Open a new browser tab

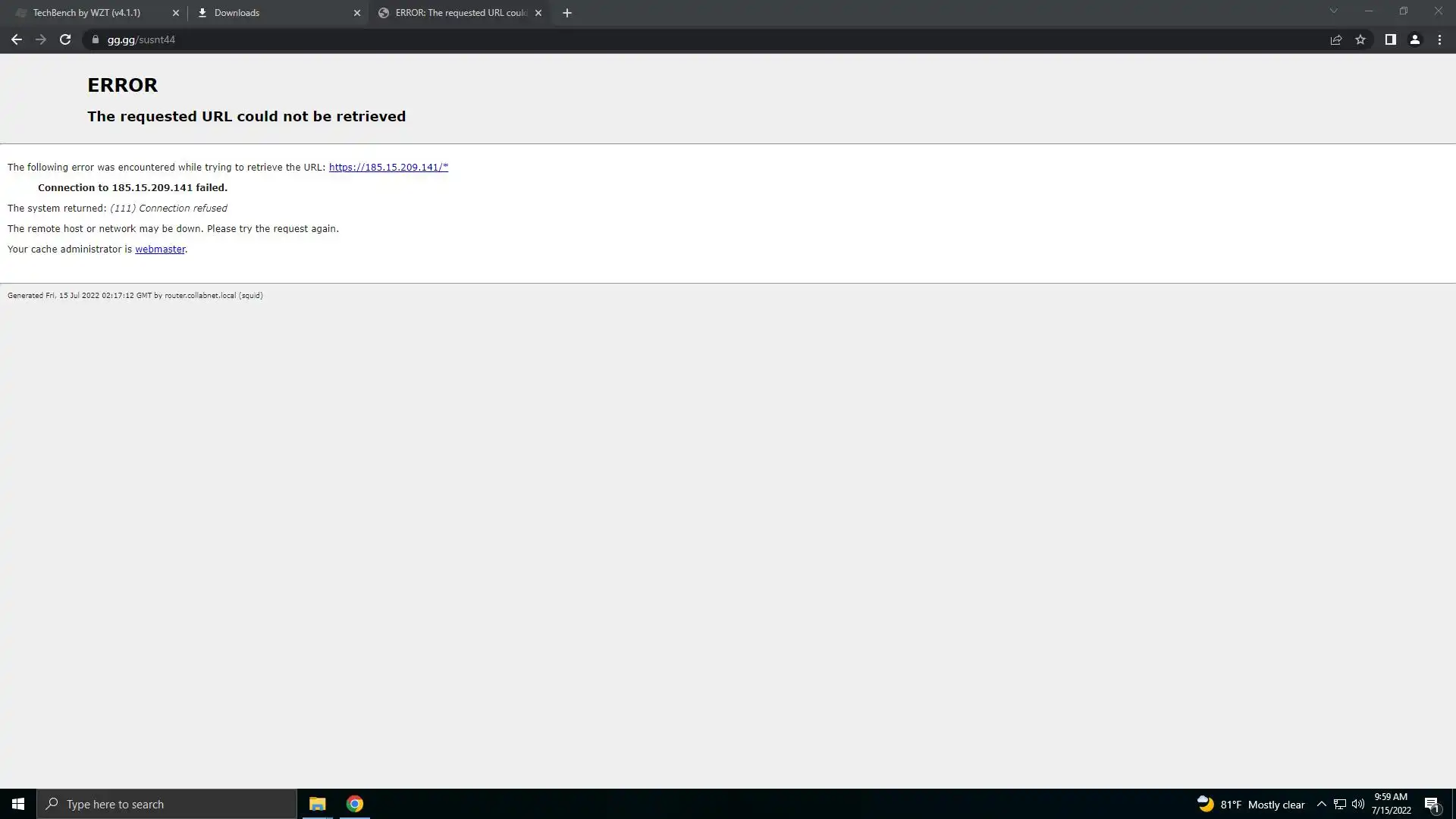tap(566, 13)
